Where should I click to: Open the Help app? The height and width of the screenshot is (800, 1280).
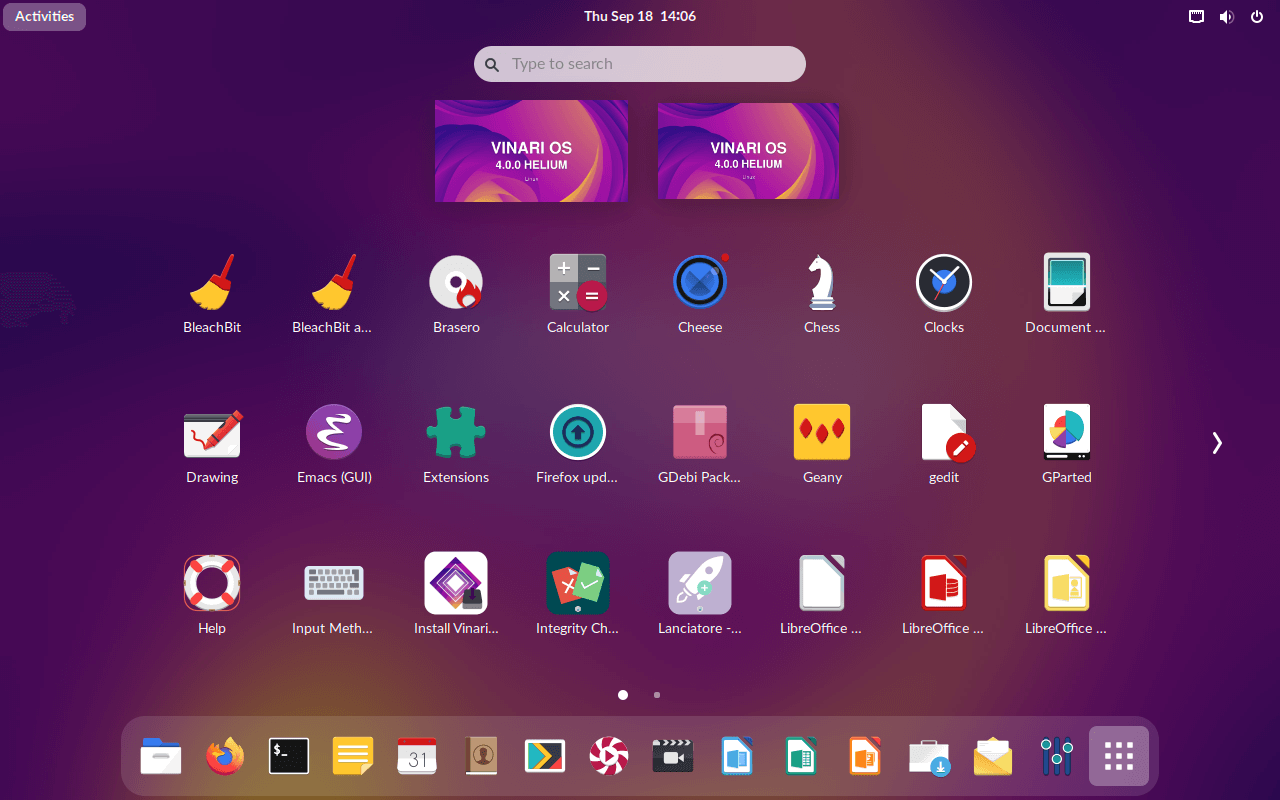point(212,583)
